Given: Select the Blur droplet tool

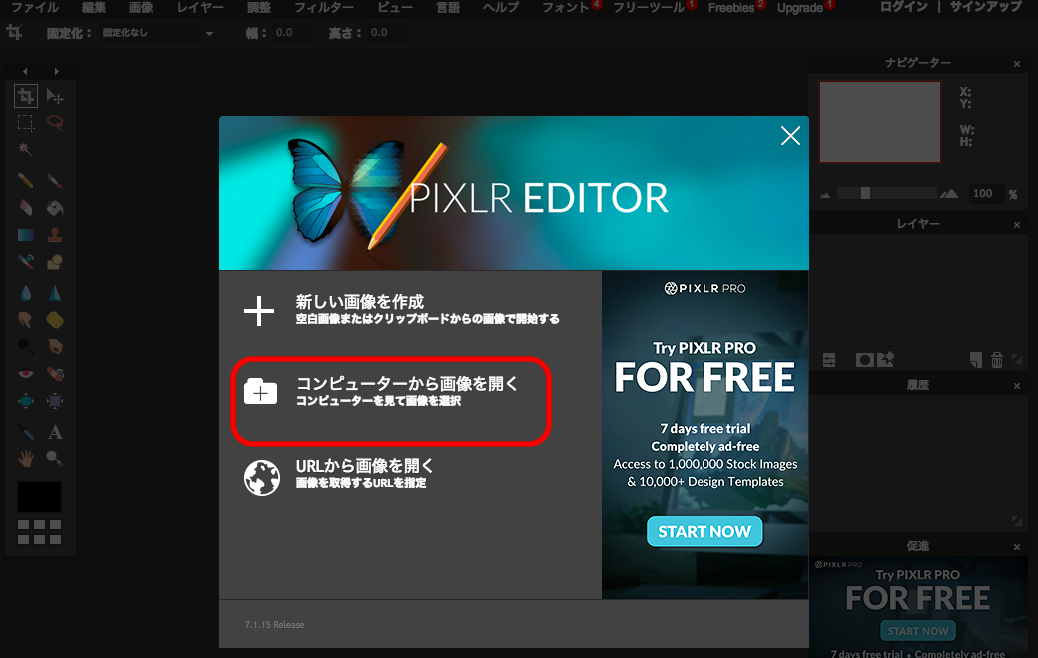Looking at the screenshot, I should [26, 293].
